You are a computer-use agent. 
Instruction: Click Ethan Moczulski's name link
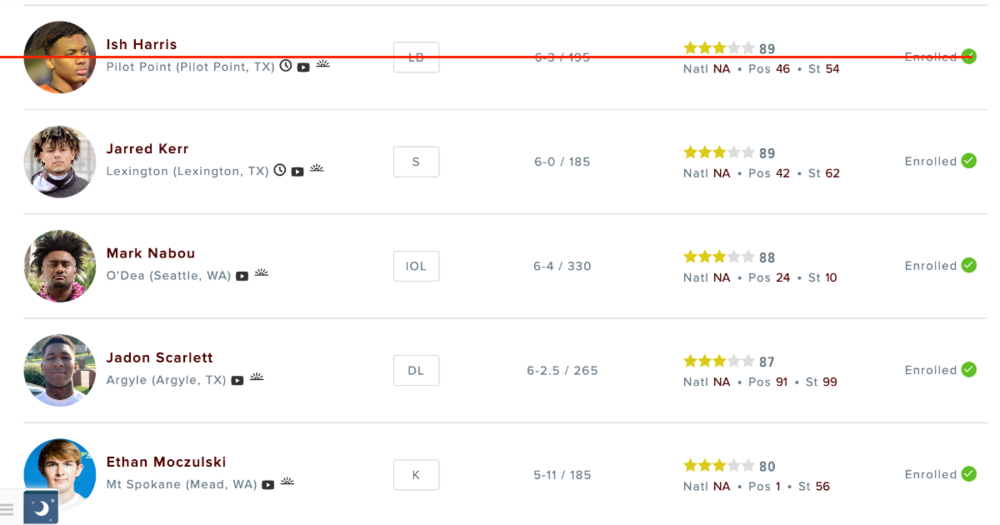(166, 462)
